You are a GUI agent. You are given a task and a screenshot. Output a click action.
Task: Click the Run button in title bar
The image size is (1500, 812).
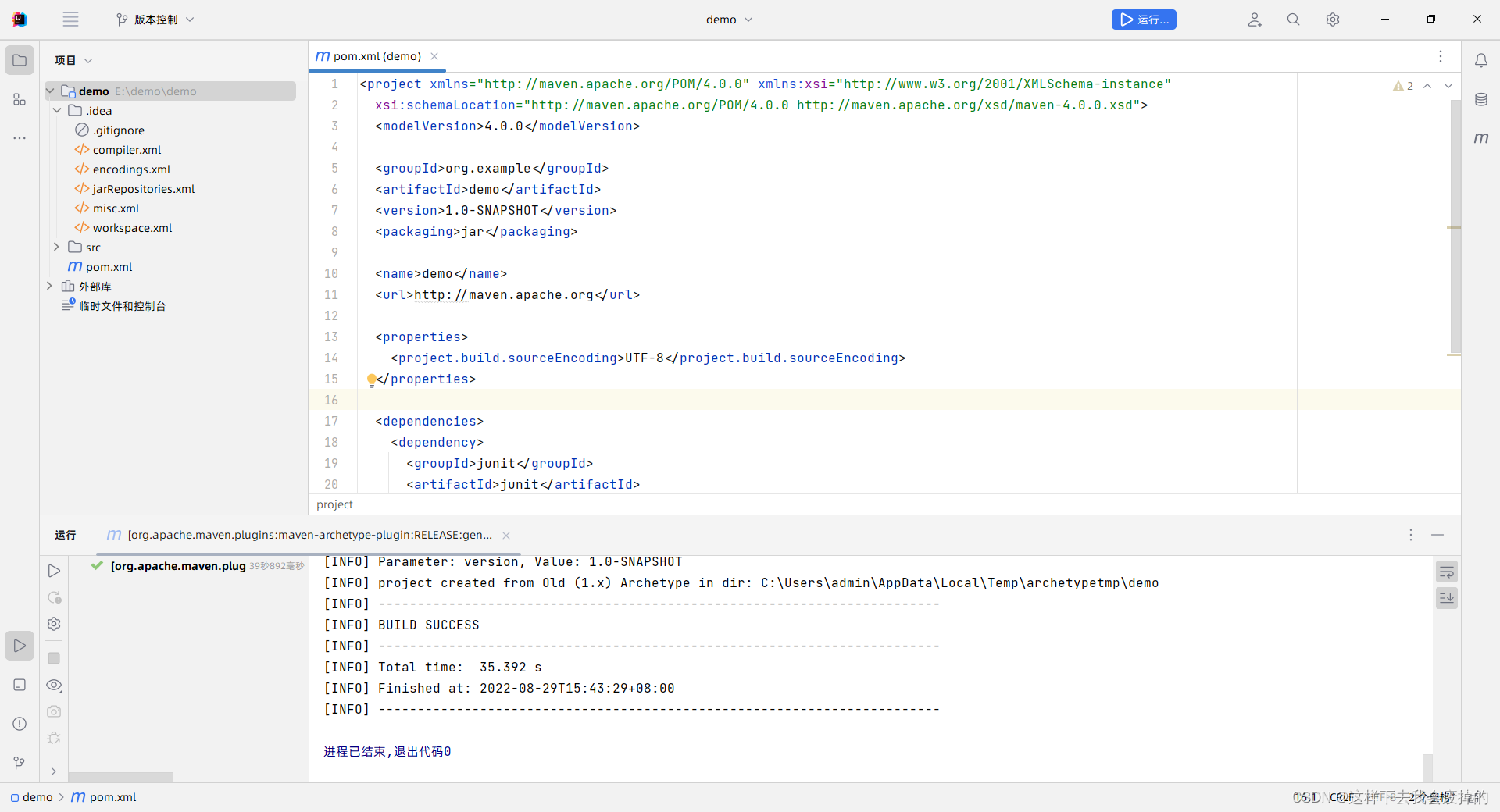1144,20
